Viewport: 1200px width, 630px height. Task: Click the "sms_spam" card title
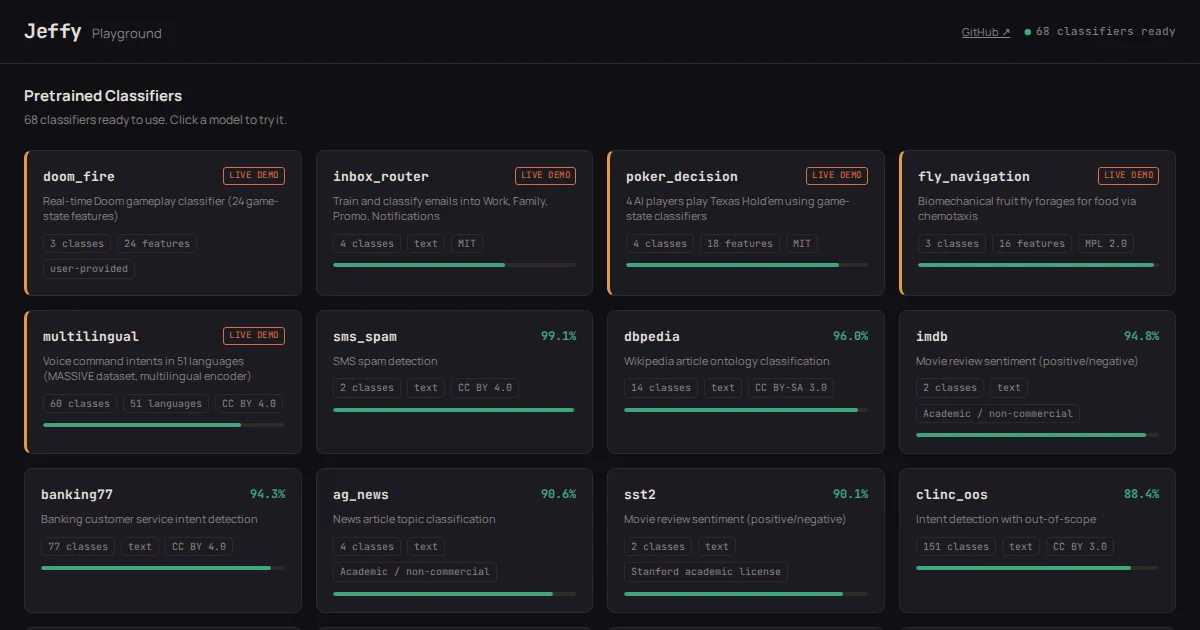point(365,337)
